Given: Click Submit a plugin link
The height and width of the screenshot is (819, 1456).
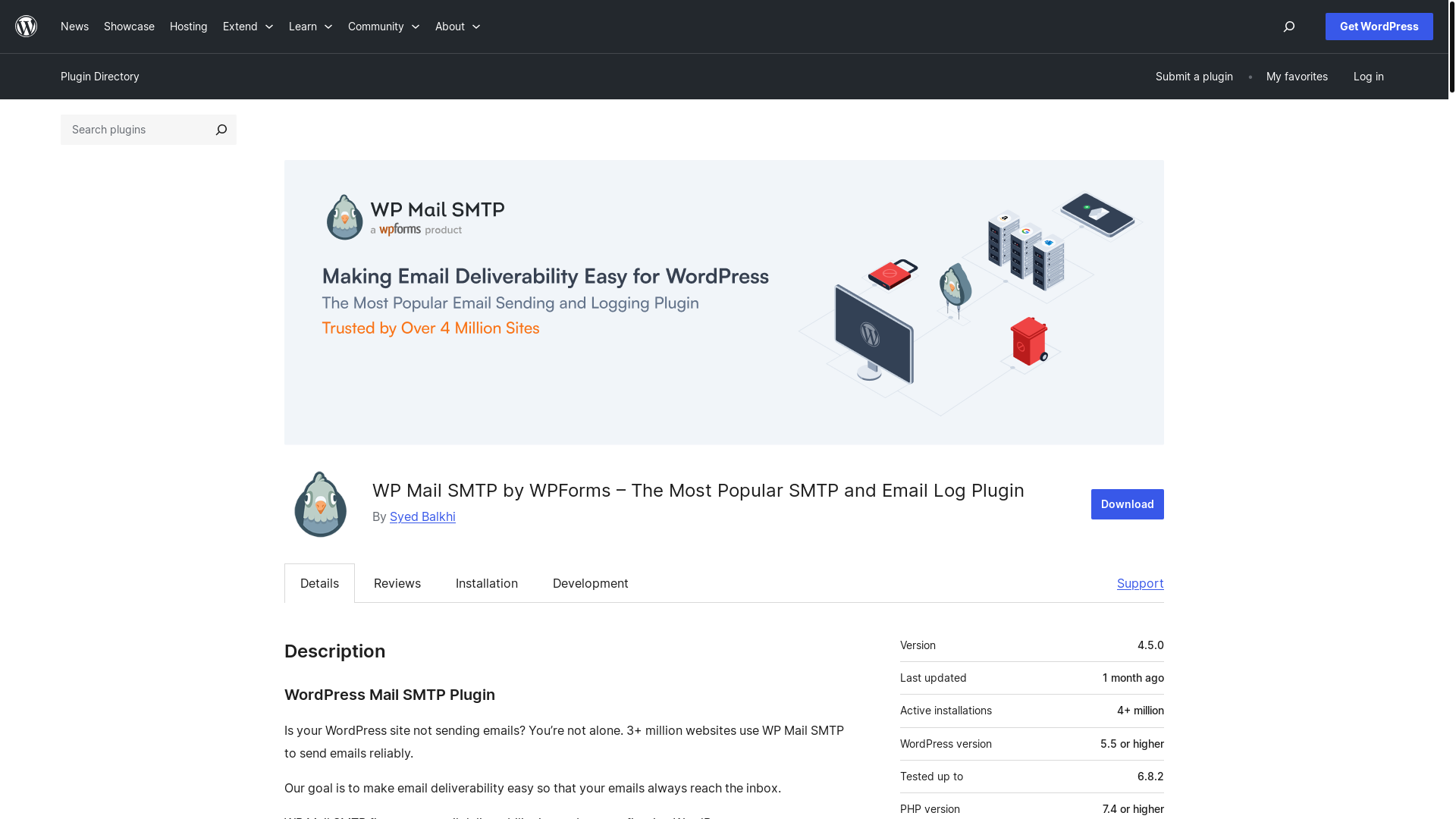Looking at the screenshot, I should 1194,77.
